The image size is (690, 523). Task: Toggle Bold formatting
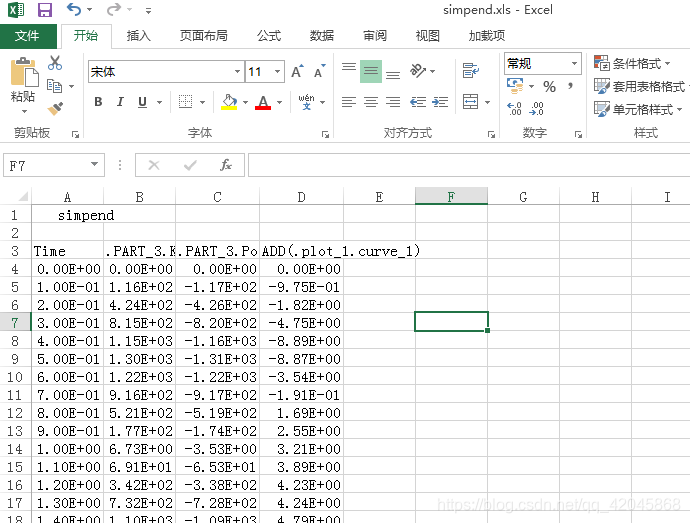click(x=98, y=102)
